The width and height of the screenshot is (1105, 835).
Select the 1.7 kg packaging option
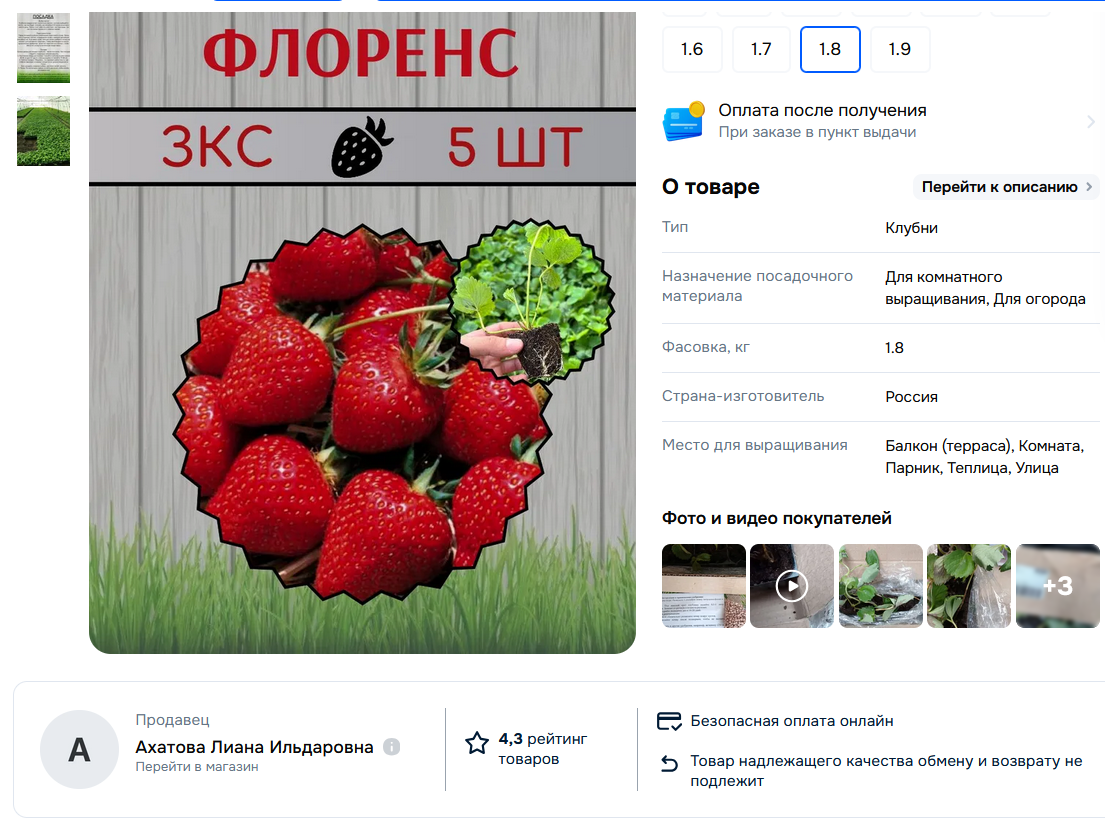[761, 49]
